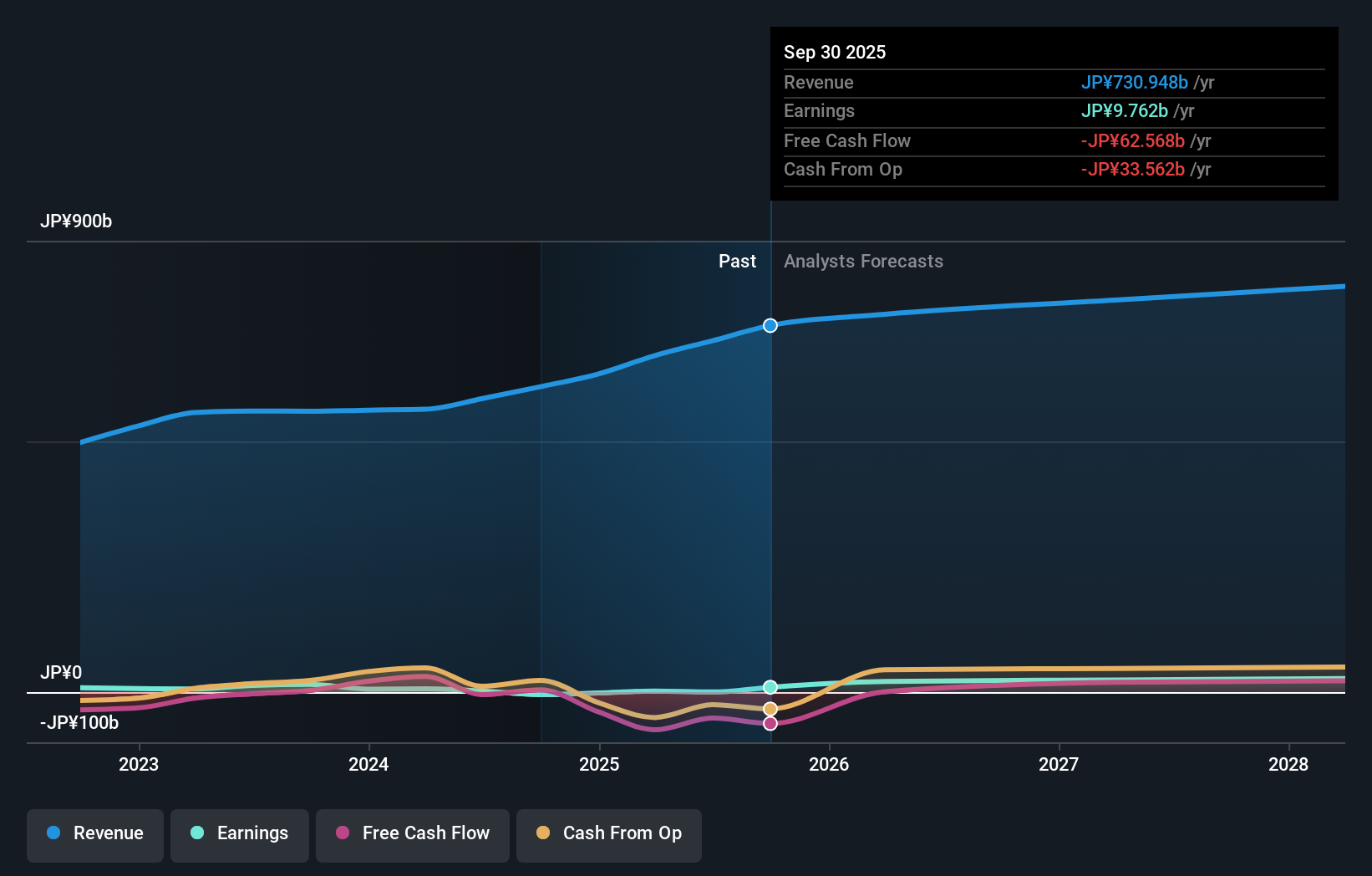Hide the Cash From Op series
The height and width of the screenshot is (876, 1372).
pos(608,833)
